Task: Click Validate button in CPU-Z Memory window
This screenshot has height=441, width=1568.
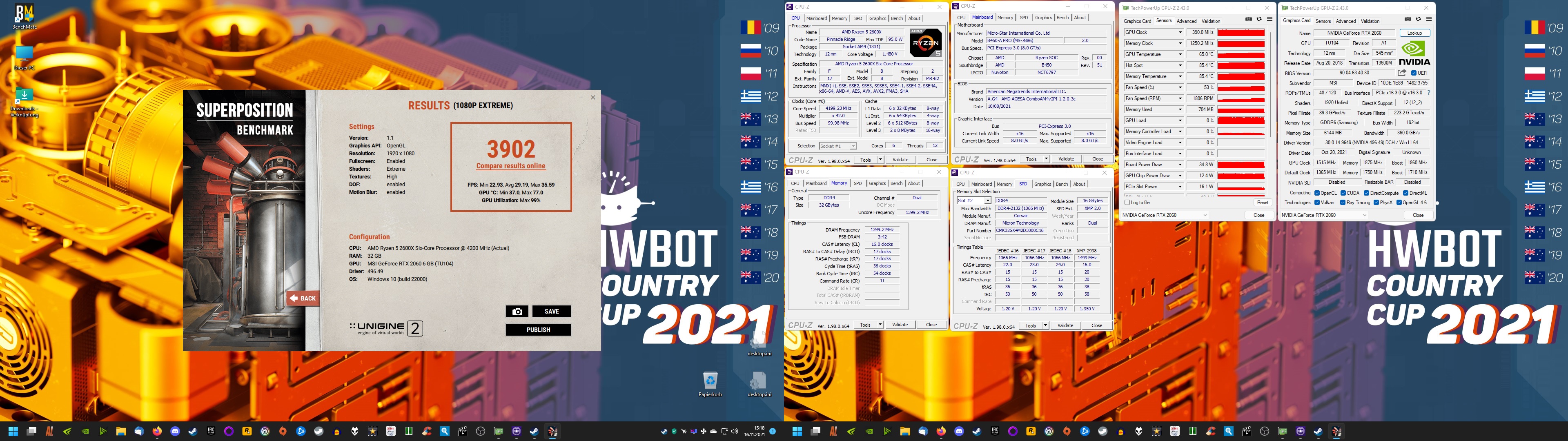Action: click(900, 325)
